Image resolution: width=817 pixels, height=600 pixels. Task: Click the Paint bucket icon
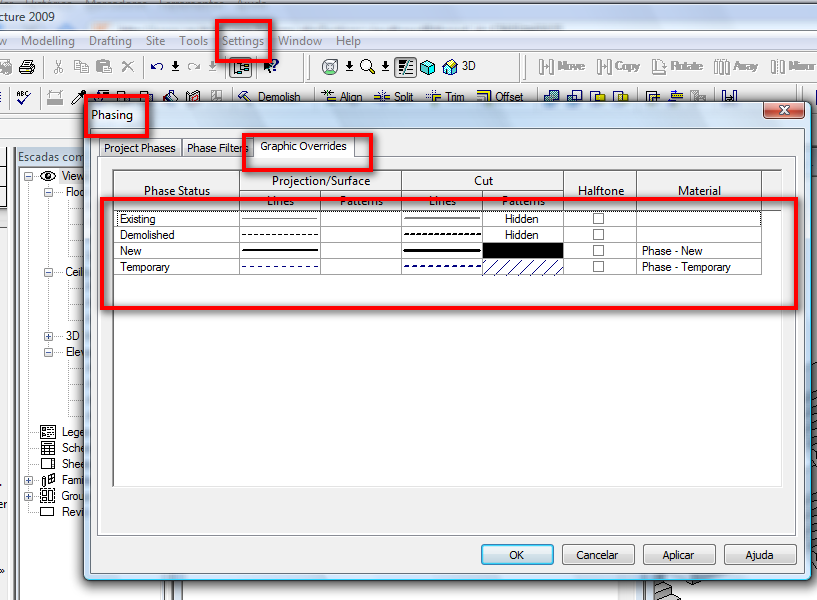click(x=170, y=96)
